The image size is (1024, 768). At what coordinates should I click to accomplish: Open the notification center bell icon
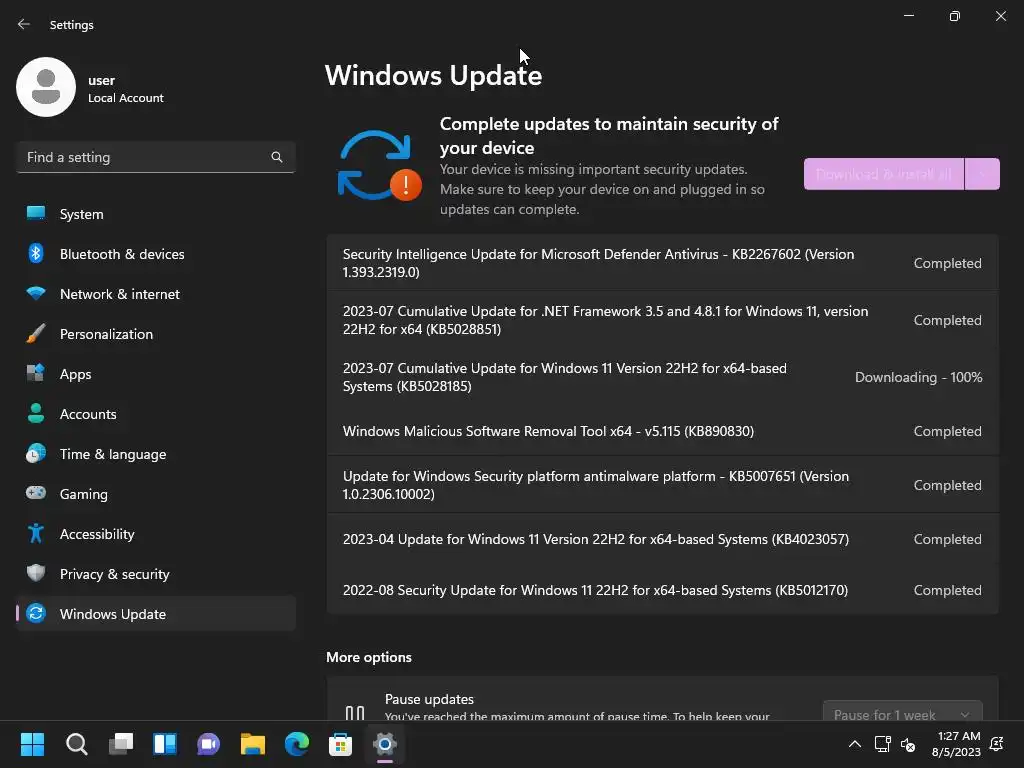tap(997, 744)
